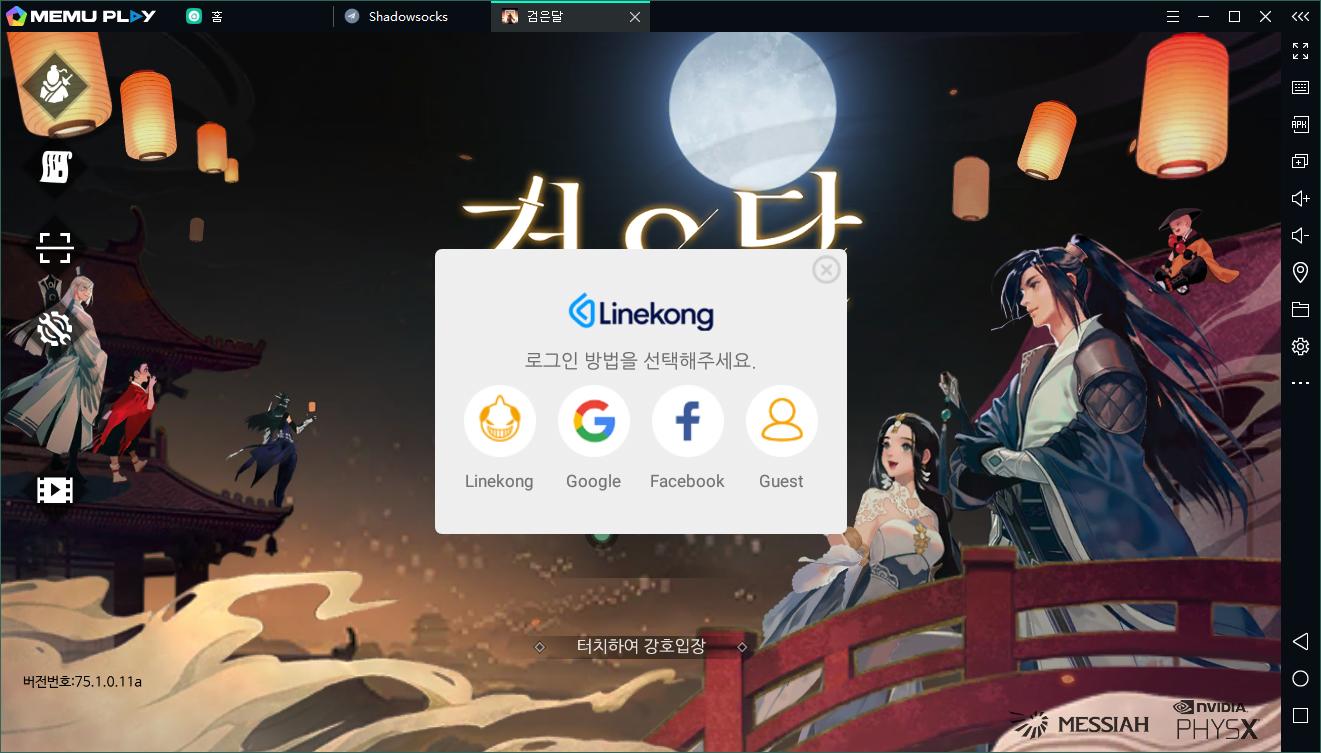Play the video film icon on left

(55, 489)
